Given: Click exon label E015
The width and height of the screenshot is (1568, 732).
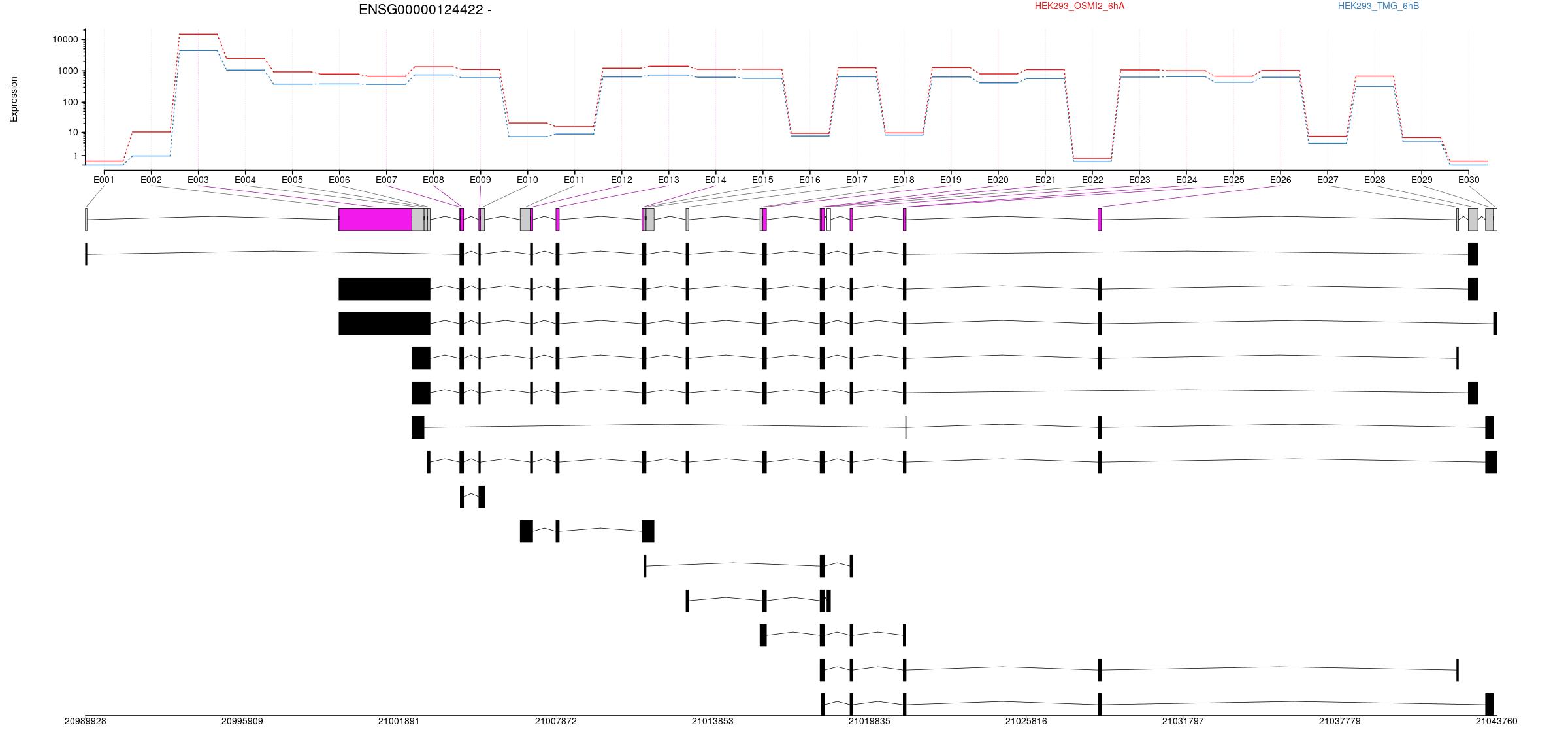Looking at the screenshot, I should (x=762, y=180).
